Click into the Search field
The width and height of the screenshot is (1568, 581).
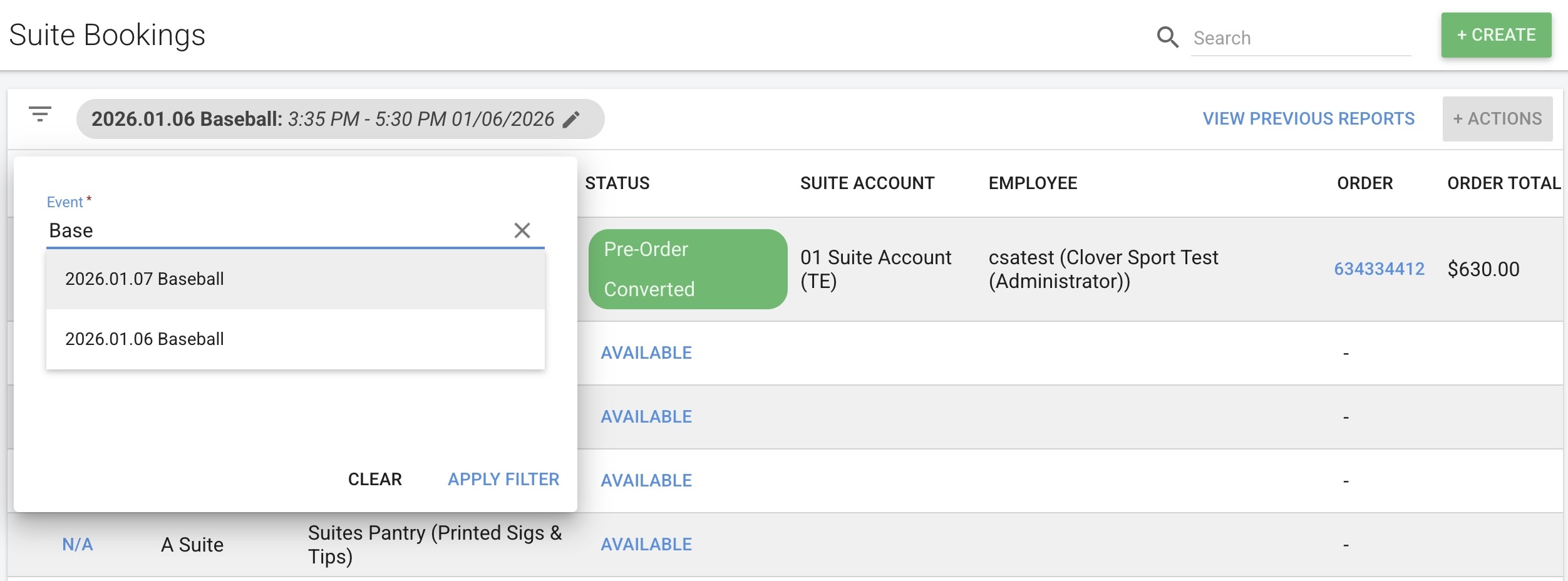click(x=1301, y=38)
